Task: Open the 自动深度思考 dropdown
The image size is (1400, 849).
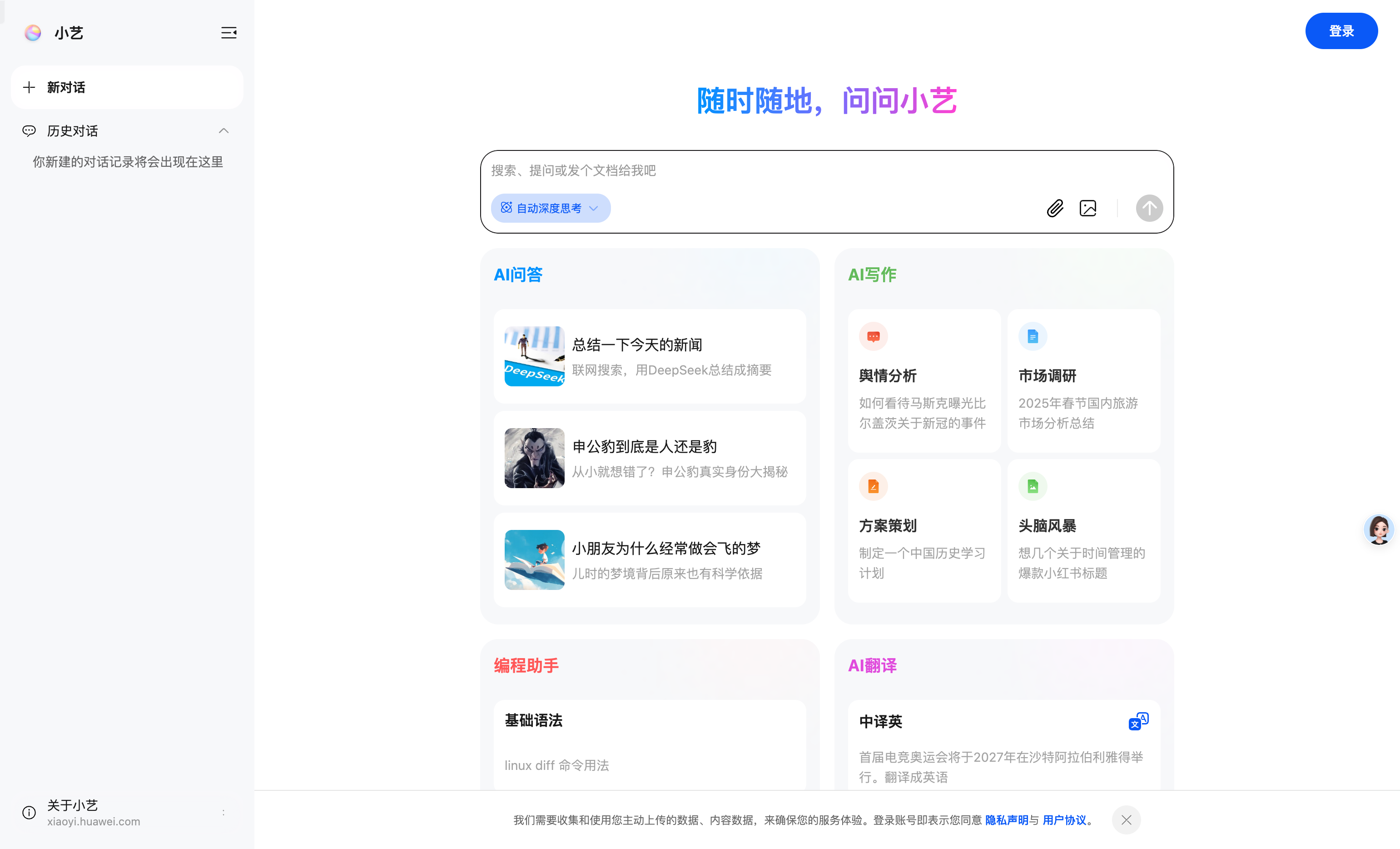Action: 550,208
